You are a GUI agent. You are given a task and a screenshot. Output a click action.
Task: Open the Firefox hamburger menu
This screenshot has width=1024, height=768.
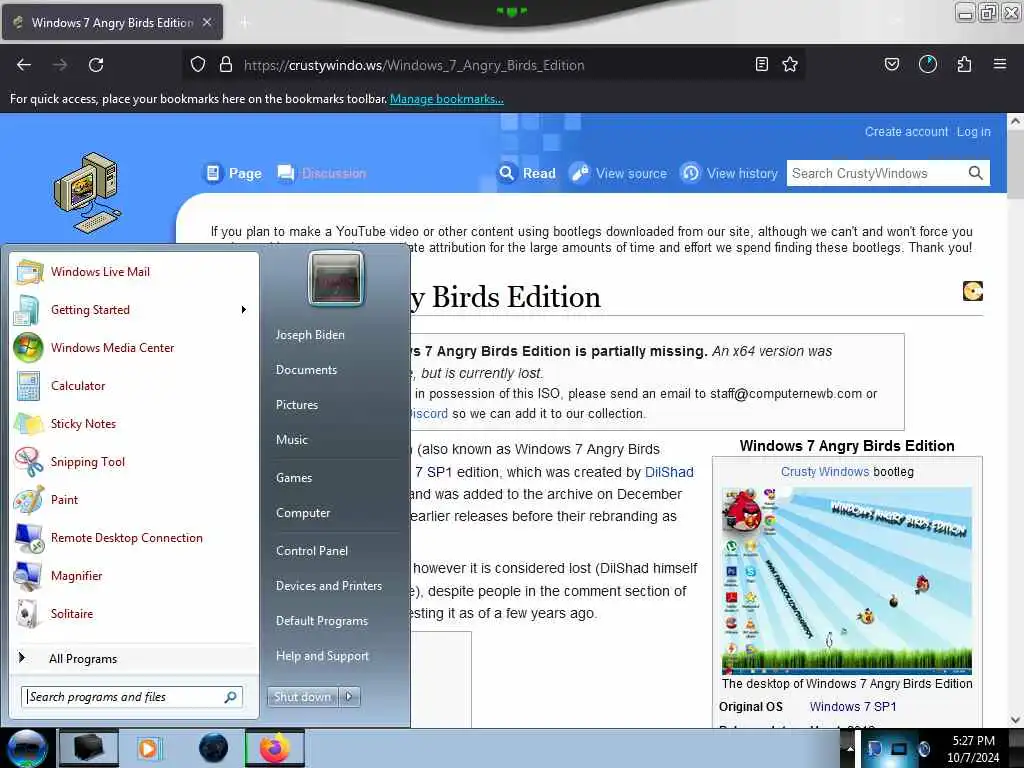(x=999, y=64)
